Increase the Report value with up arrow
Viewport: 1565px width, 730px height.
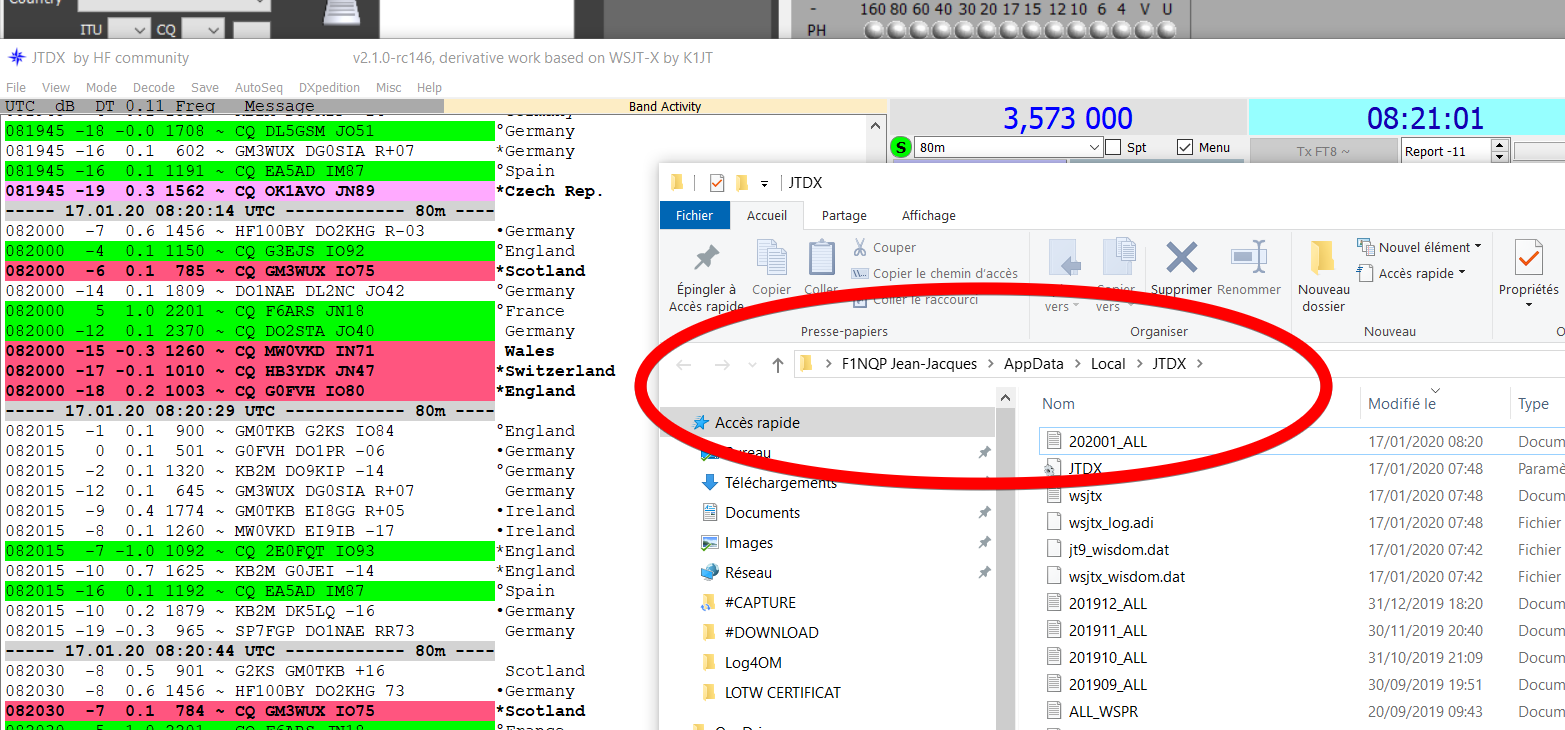click(x=1498, y=146)
